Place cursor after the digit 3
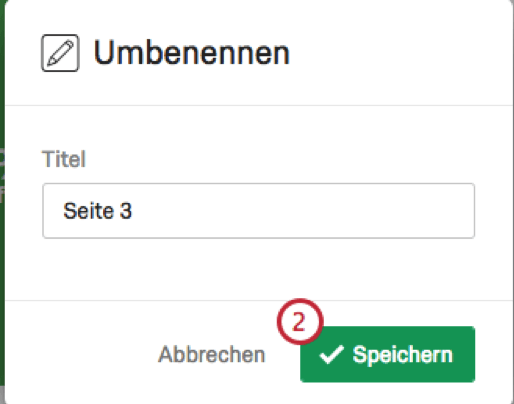This screenshot has height=404, width=514. tap(133, 211)
